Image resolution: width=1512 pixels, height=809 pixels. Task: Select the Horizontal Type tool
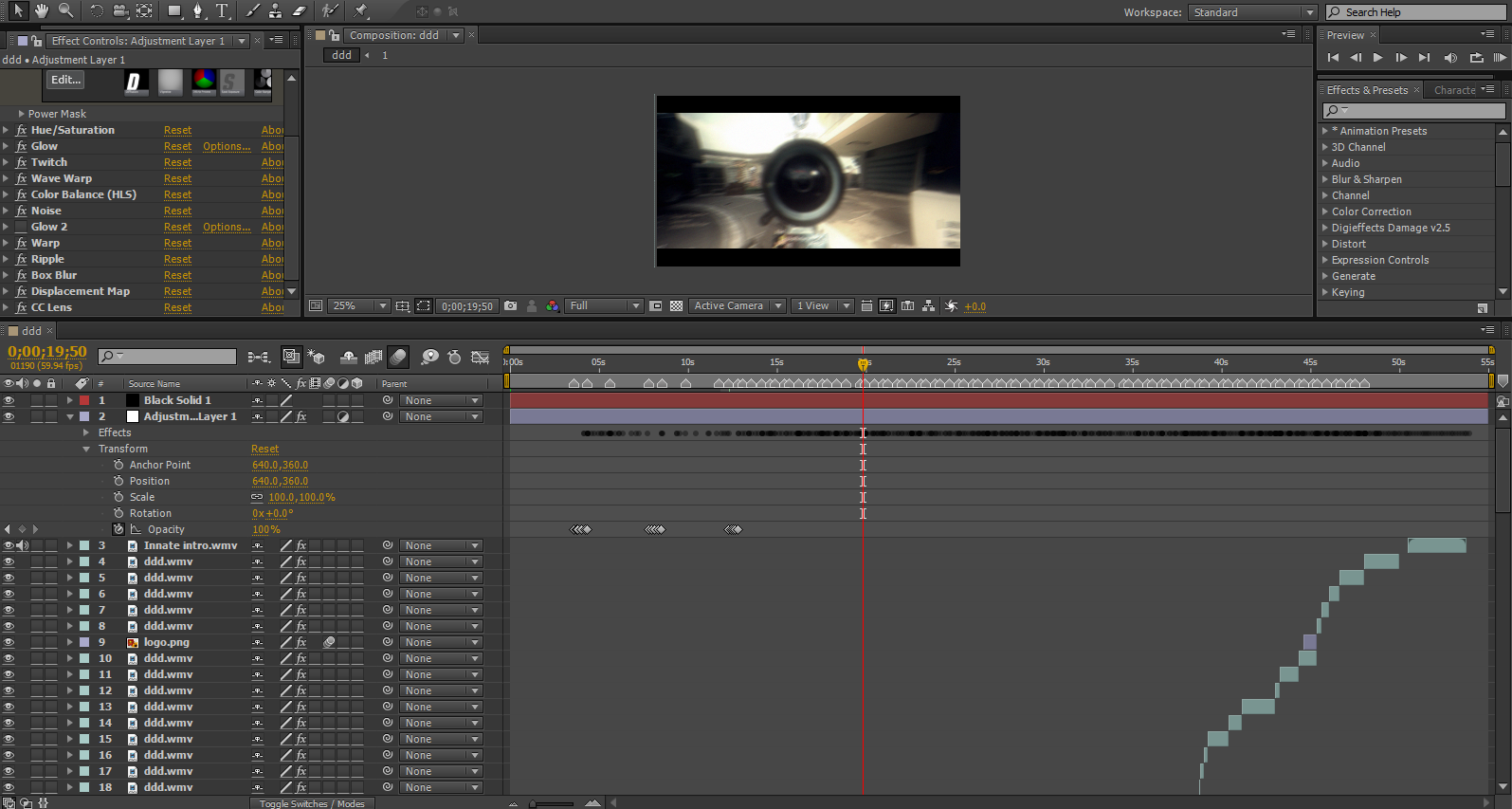click(x=223, y=11)
